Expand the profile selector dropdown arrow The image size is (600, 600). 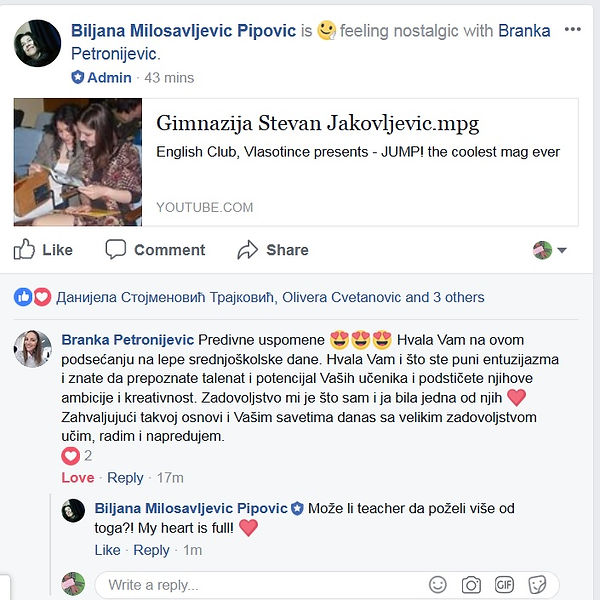(562, 250)
